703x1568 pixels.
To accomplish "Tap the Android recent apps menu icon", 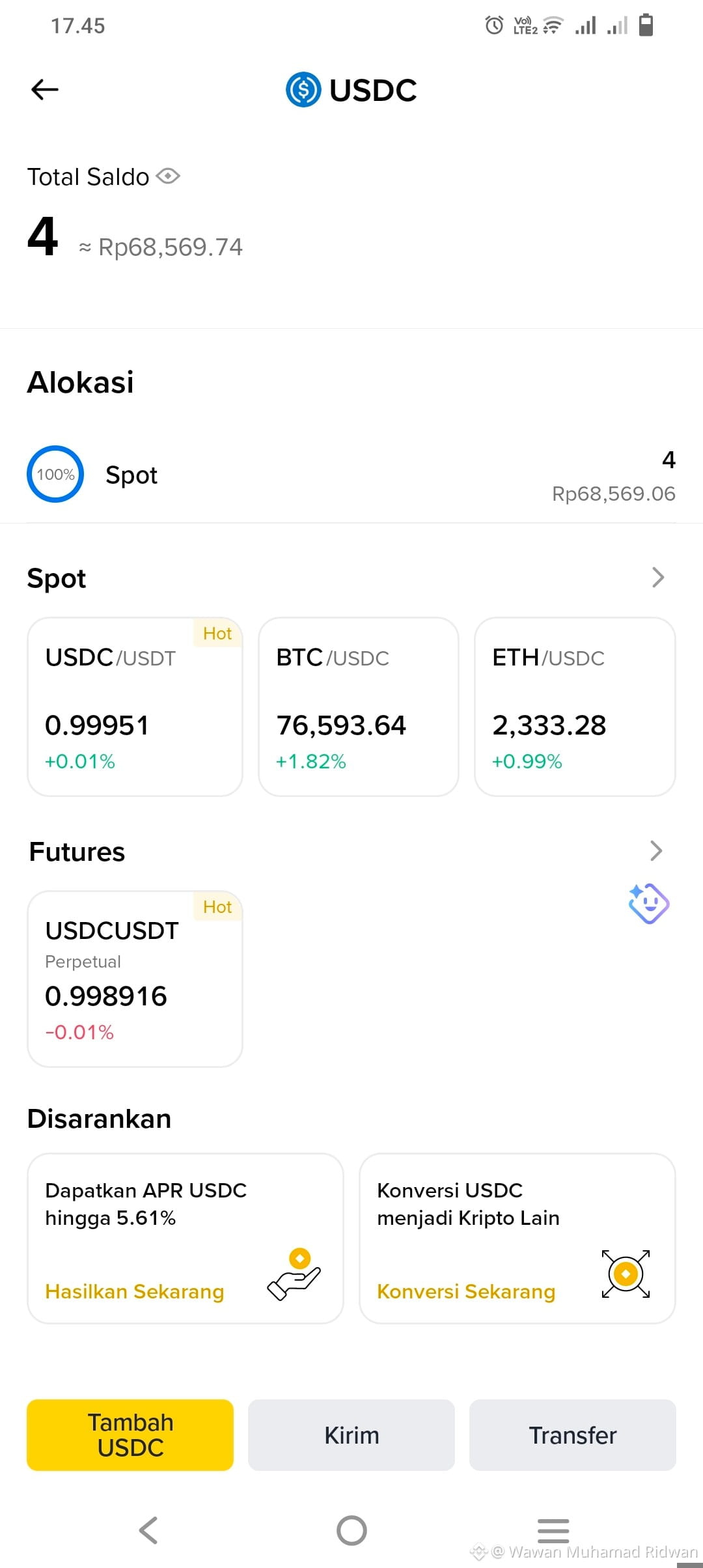I will coord(553,1530).
